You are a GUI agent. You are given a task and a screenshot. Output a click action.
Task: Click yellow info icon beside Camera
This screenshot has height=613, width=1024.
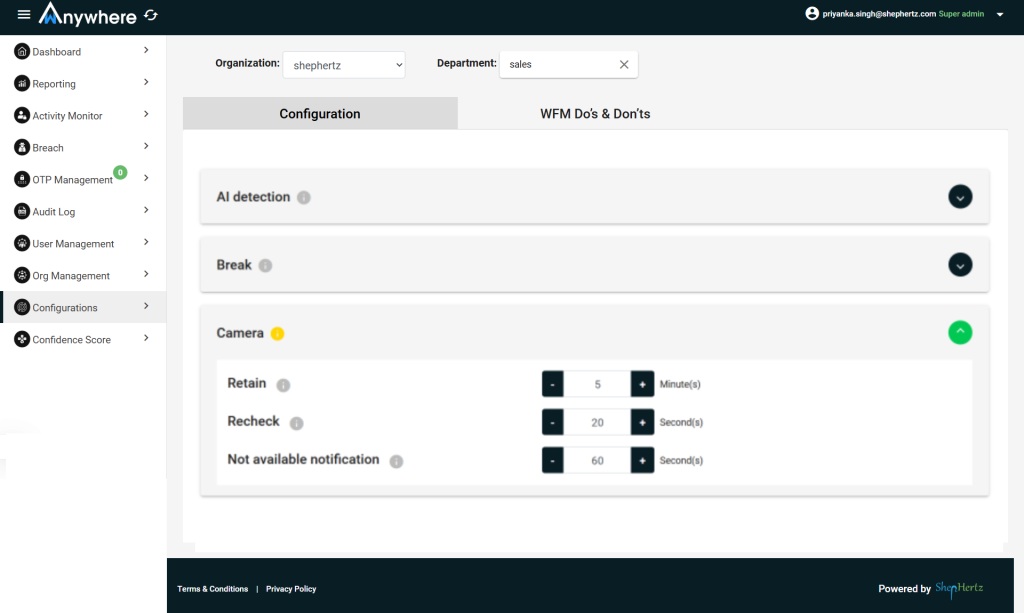point(277,334)
